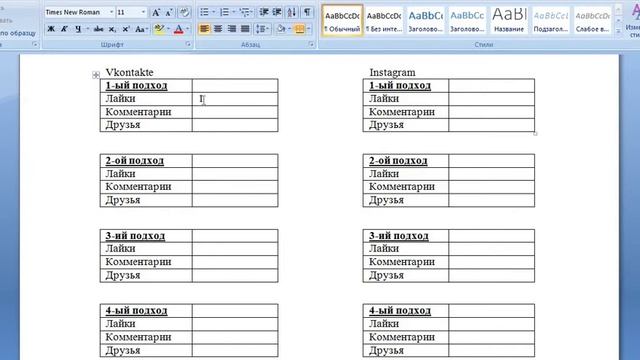Click the change case Aa icon
Viewport: 640px width, 360px height.
pos(140,29)
